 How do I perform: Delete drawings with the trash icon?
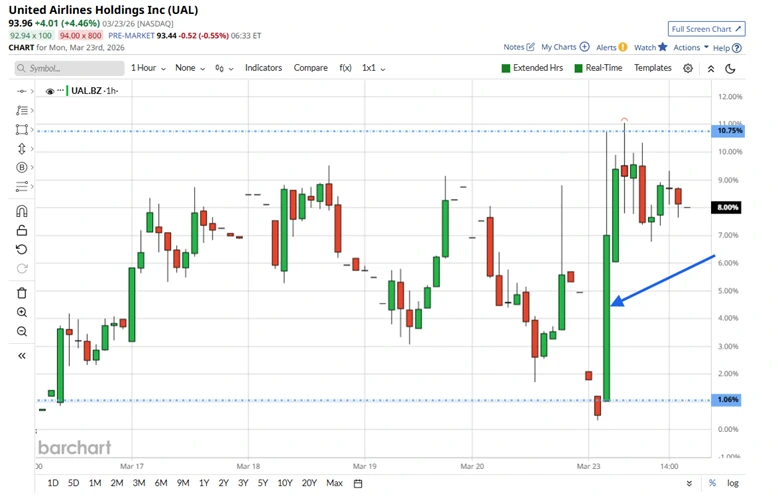click(x=22, y=293)
